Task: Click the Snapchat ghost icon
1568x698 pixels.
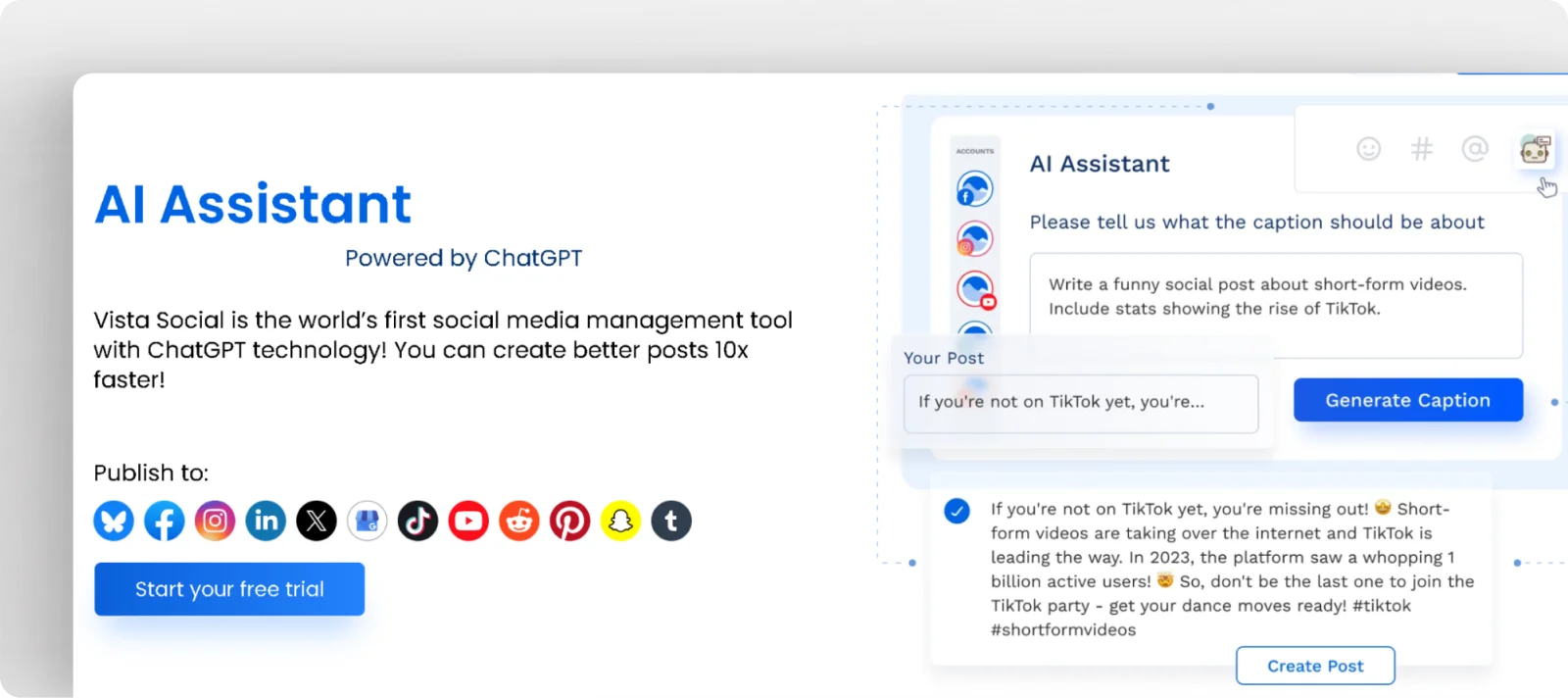Action: pyautogui.click(x=620, y=521)
